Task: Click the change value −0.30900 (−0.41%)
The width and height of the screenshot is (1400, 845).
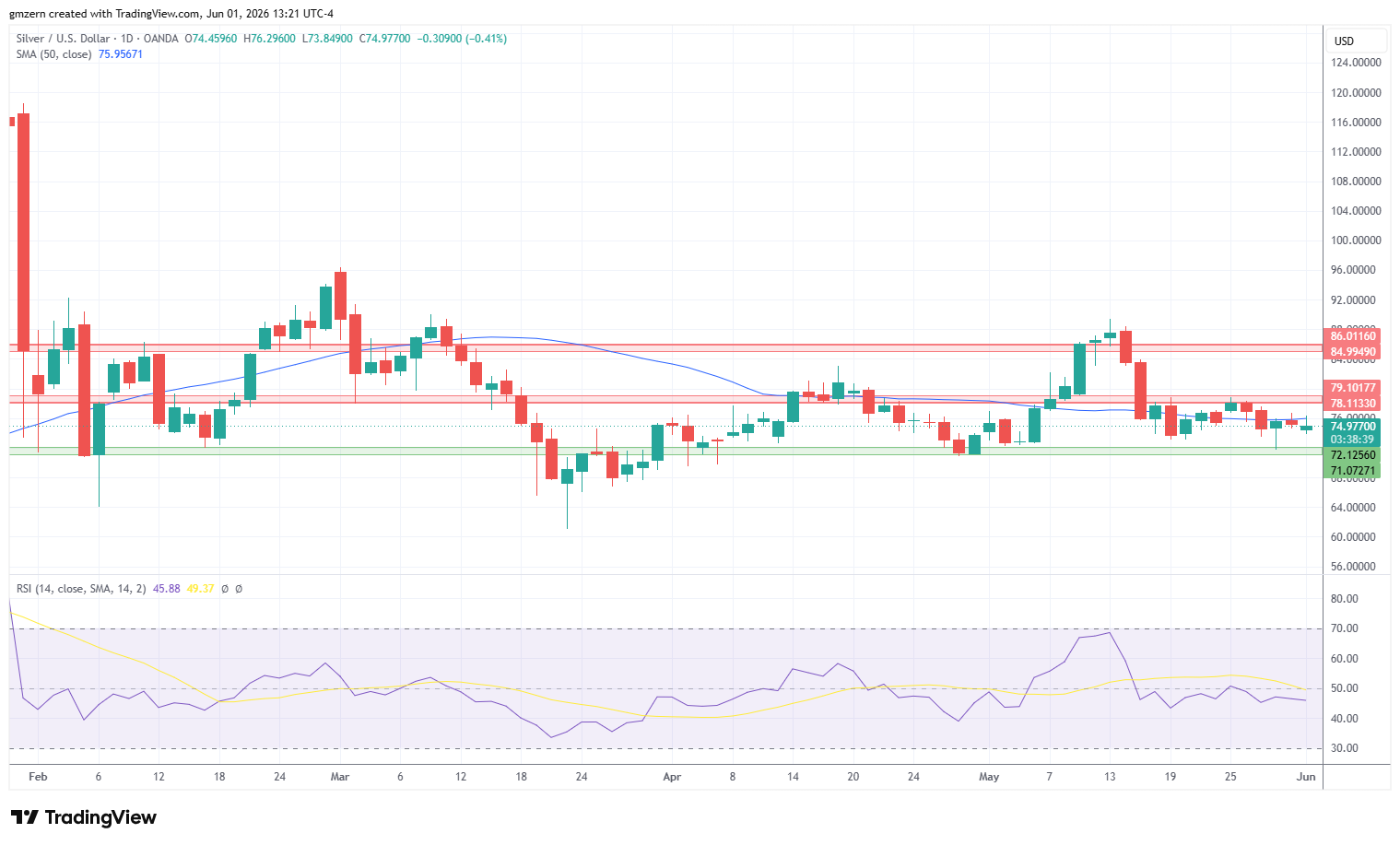Action: [463, 39]
